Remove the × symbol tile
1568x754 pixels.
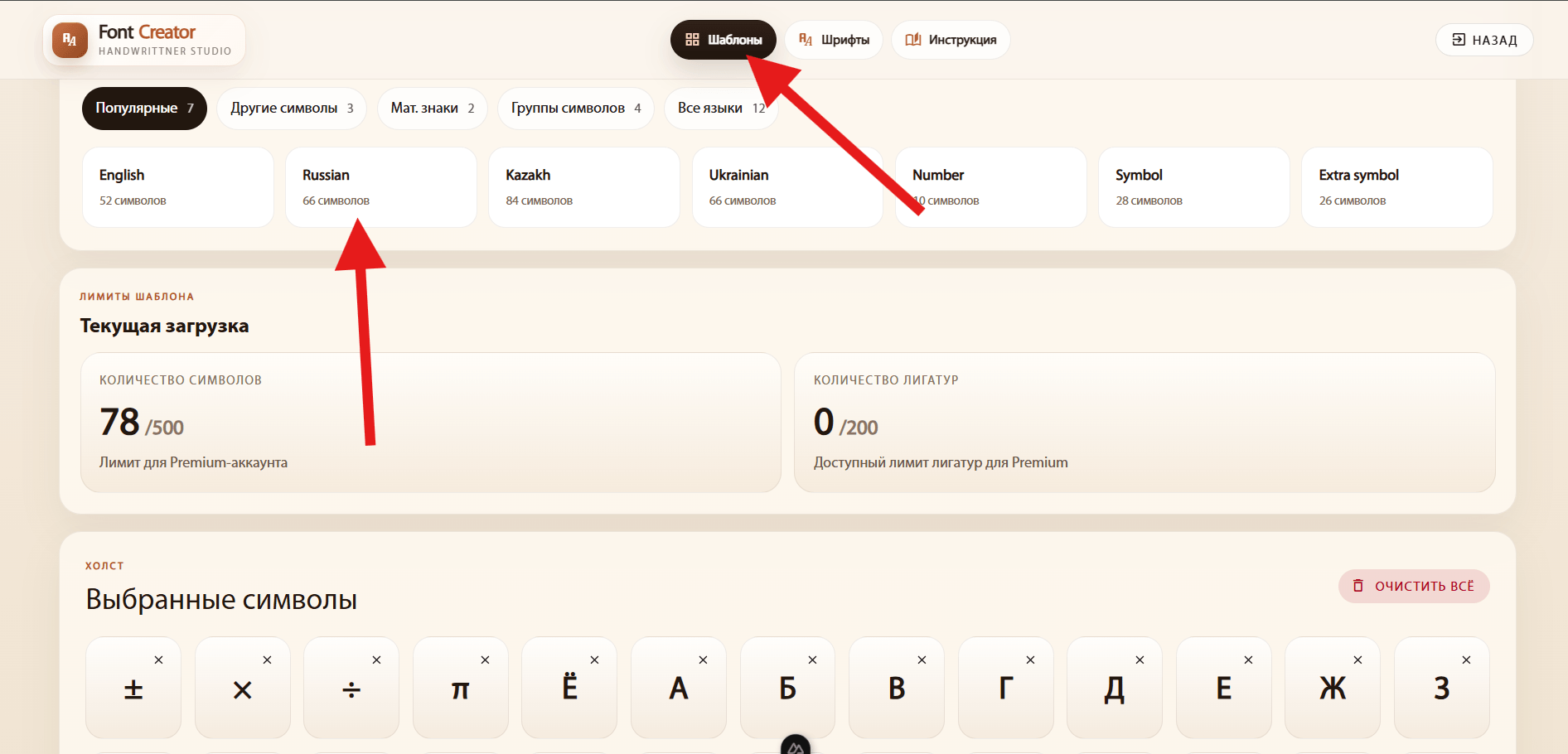267,660
